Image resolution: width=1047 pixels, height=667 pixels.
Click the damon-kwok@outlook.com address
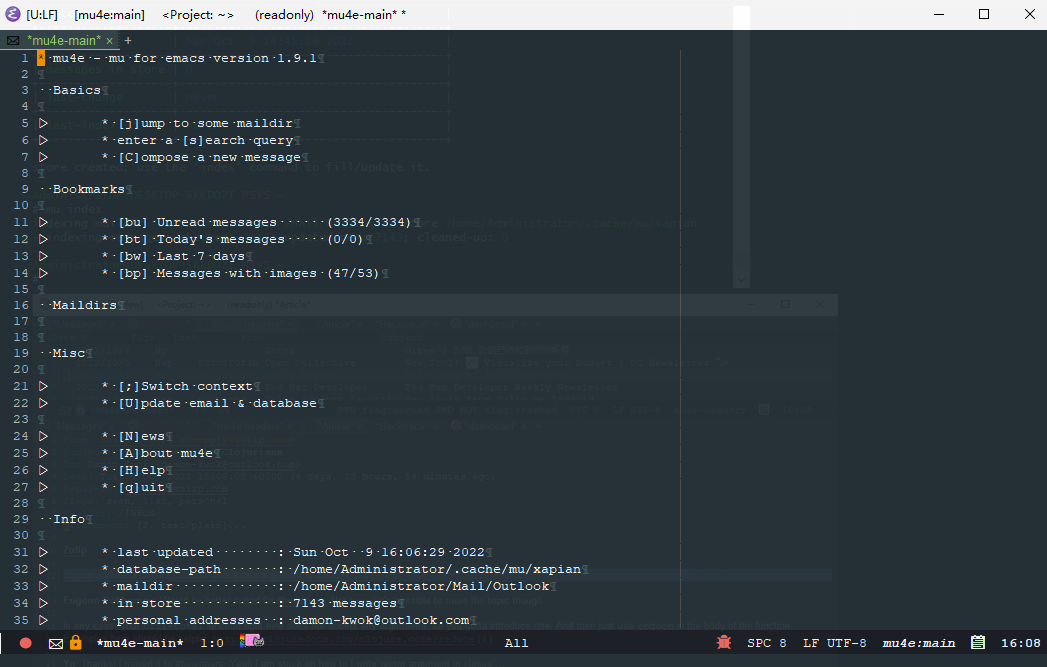point(381,620)
